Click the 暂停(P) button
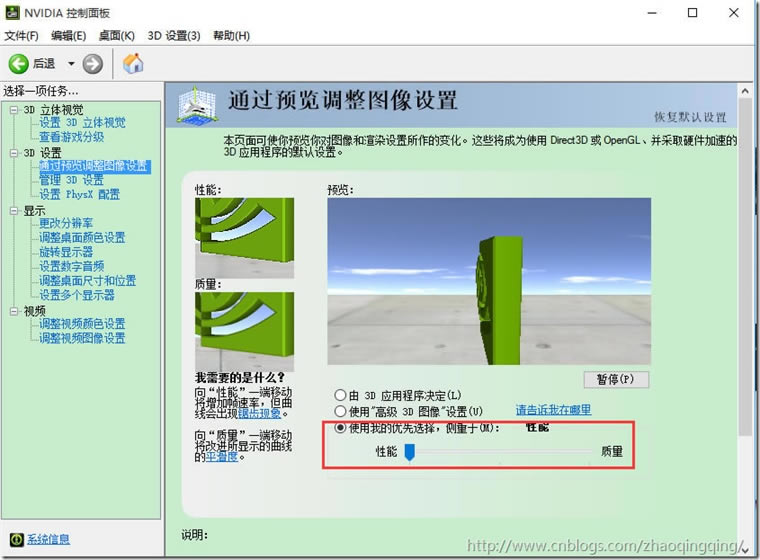 pyautogui.click(x=616, y=380)
